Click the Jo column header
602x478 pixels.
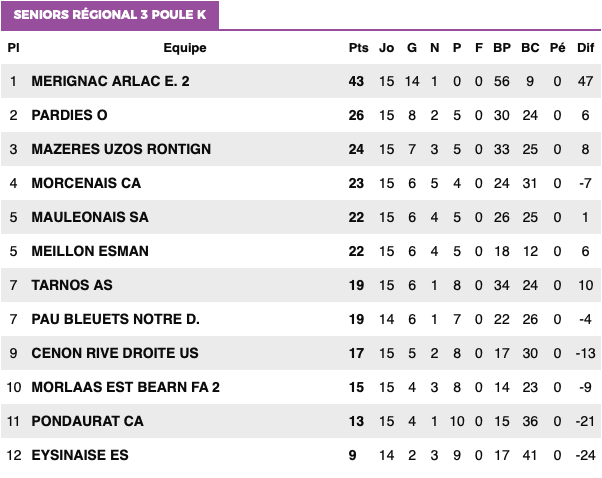[x=386, y=48]
